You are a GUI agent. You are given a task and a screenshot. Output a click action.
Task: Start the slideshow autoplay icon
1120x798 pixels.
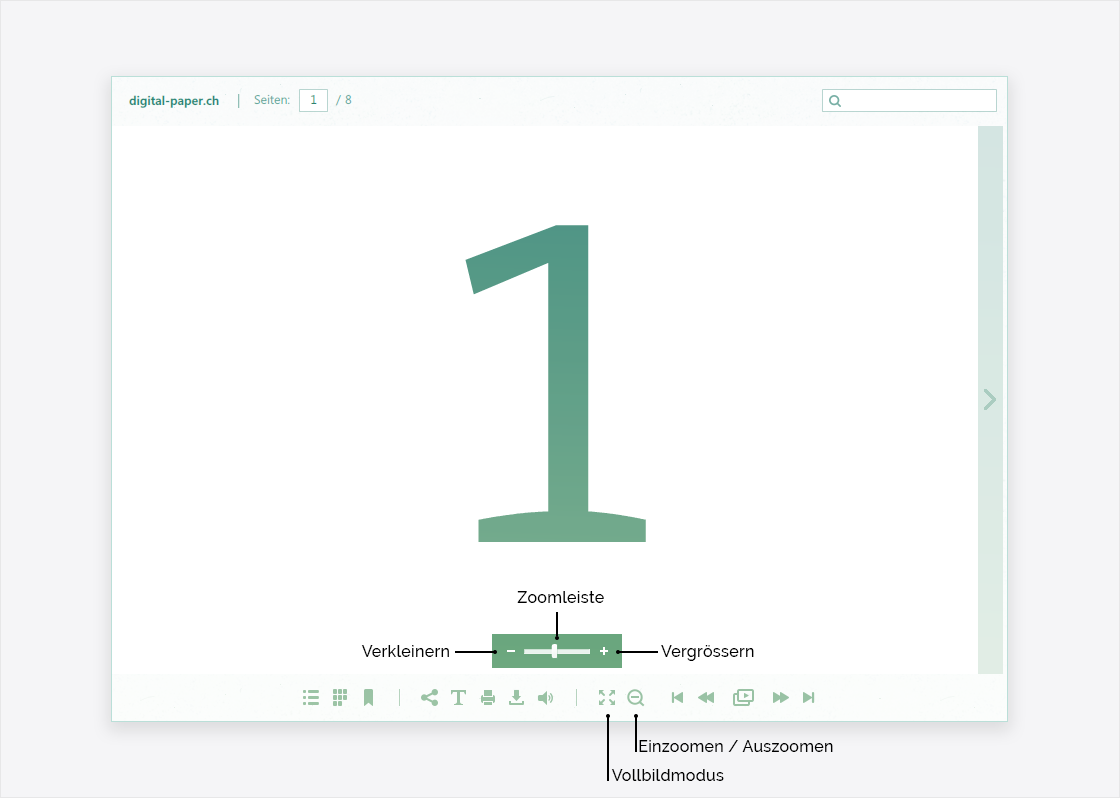[x=743, y=698]
